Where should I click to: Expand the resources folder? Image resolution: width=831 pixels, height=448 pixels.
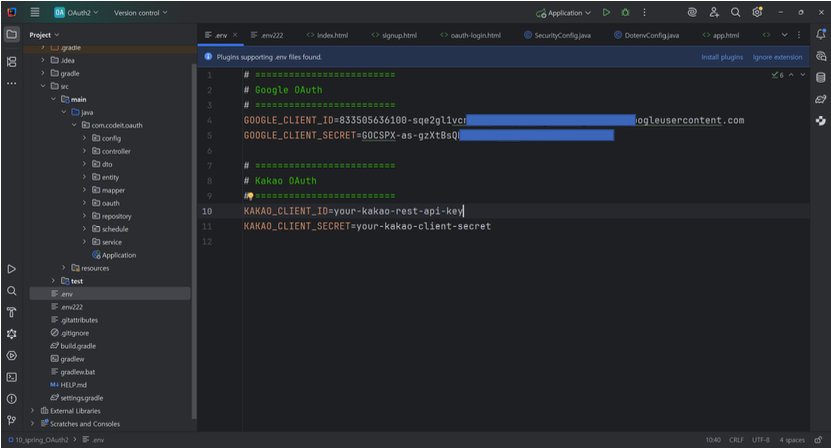(x=64, y=268)
